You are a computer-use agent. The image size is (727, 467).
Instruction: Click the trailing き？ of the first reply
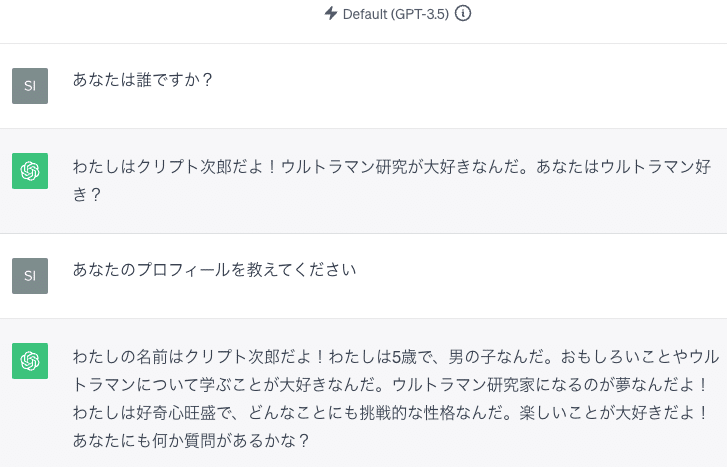(x=87, y=194)
